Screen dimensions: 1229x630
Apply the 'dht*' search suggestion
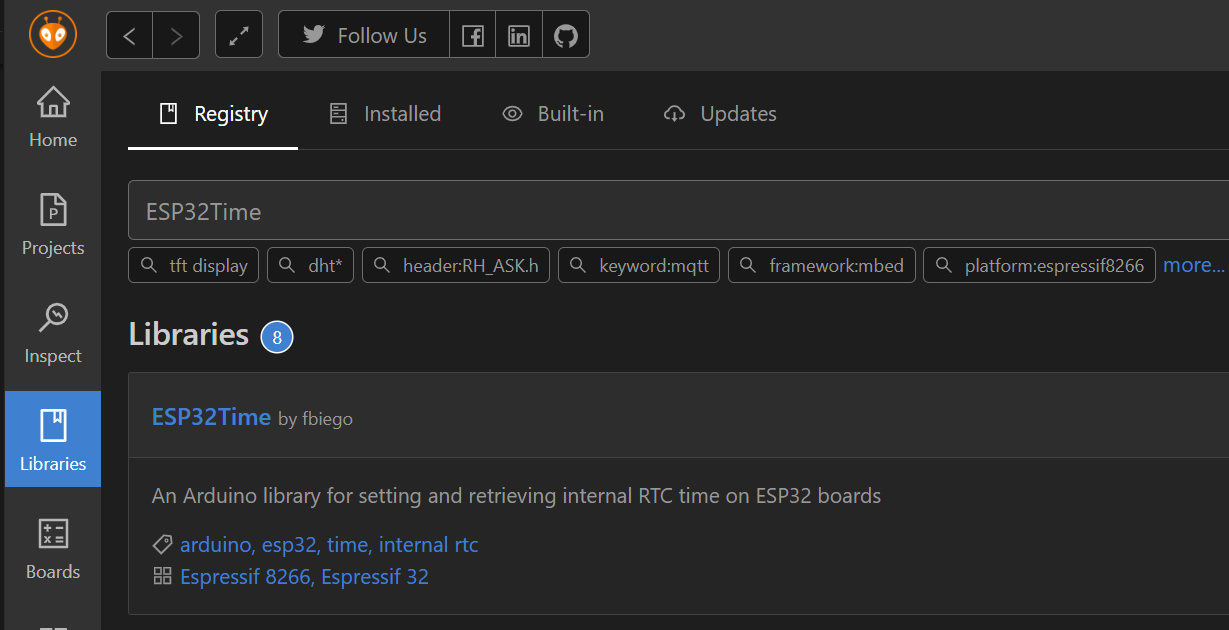(x=311, y=265)
